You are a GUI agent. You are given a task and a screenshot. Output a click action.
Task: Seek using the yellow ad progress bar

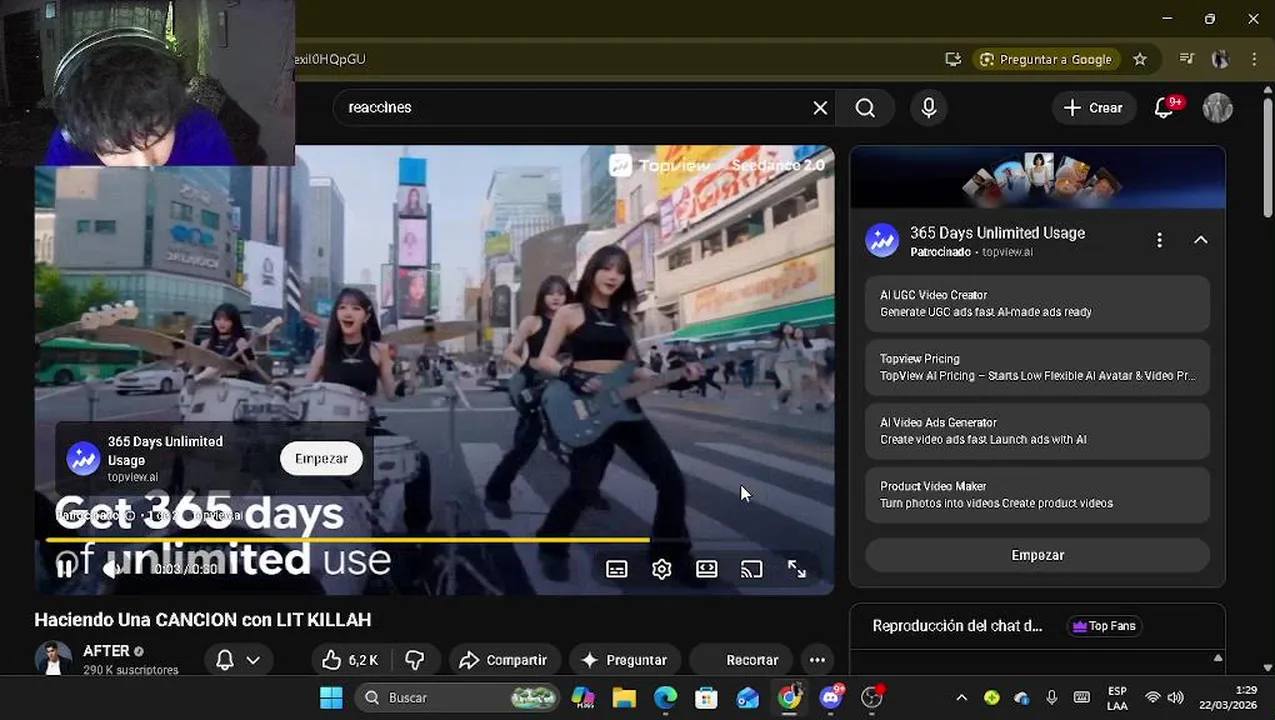[x=348, y=540]
